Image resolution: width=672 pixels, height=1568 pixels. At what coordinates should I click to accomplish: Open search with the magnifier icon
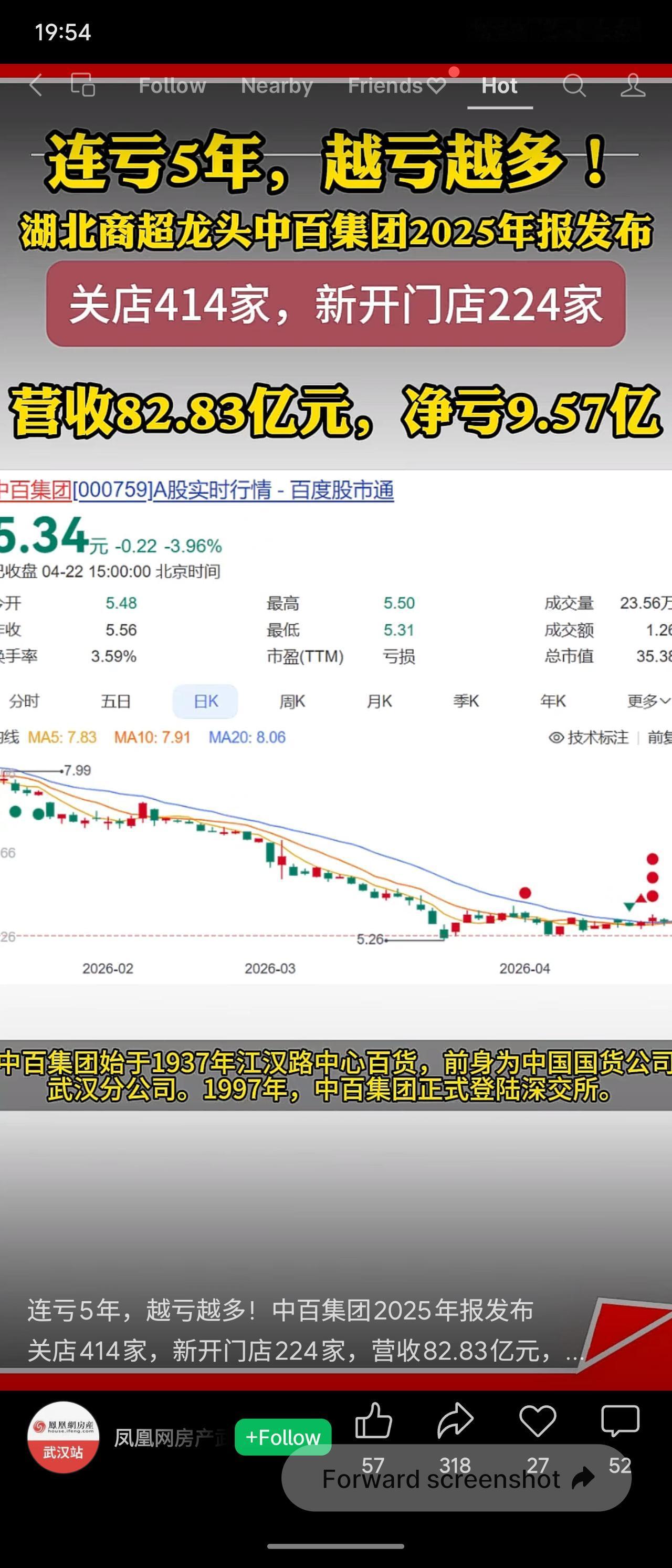click(x=573, y=86)
